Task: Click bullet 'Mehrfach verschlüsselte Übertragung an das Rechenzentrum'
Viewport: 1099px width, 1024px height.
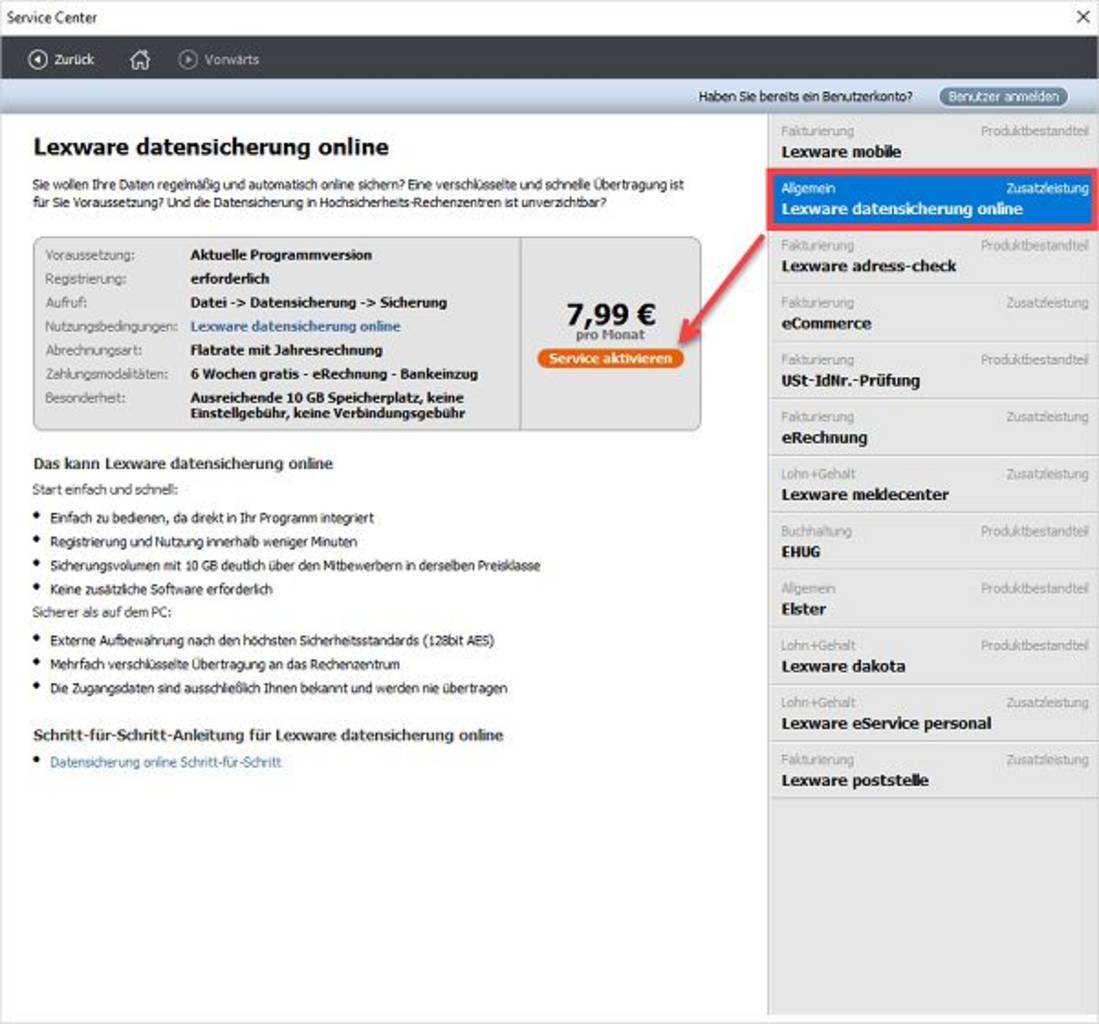Action: coord(225,664)
